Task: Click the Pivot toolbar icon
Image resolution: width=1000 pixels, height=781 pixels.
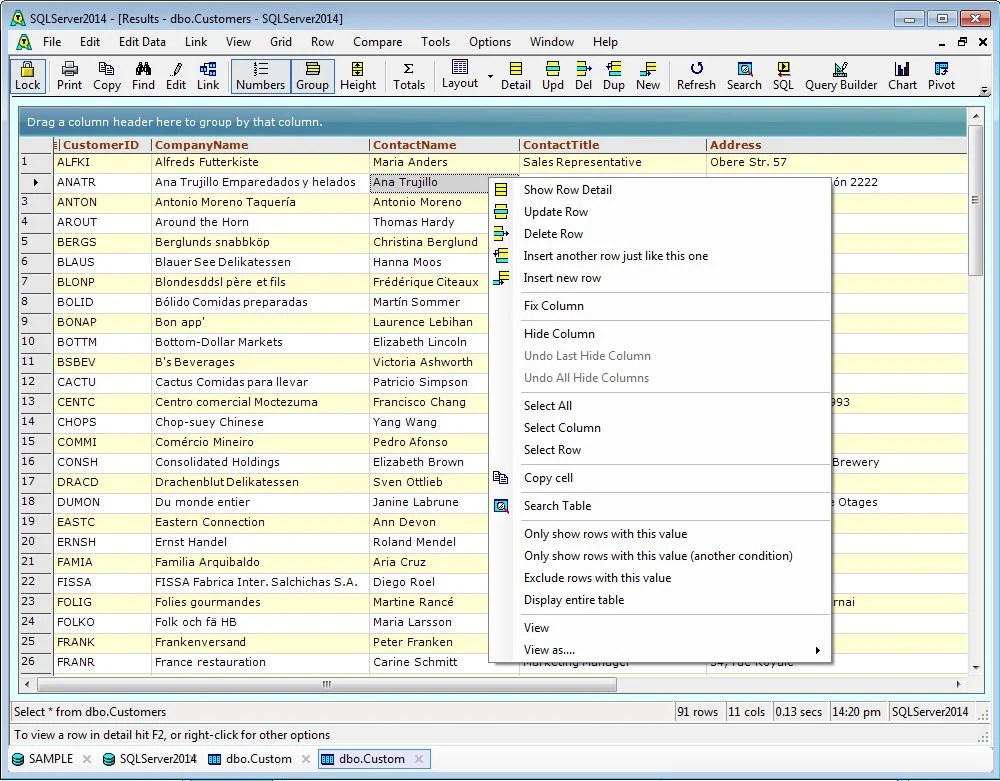Action: coord(941,76)
